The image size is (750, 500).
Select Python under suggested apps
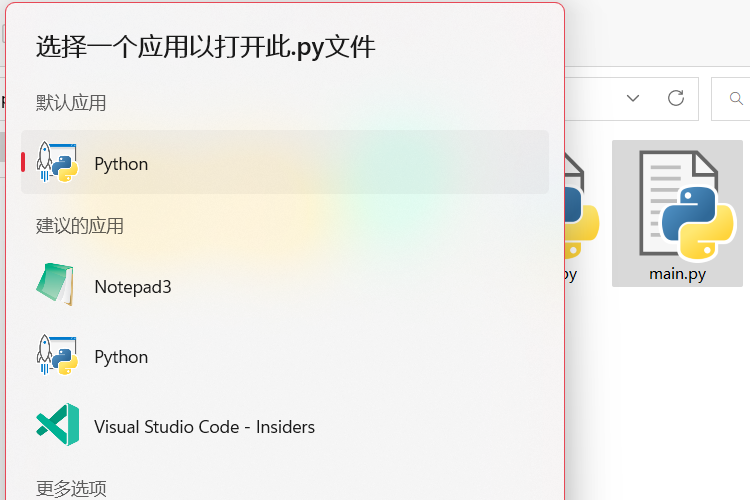[x=285, y=356]
